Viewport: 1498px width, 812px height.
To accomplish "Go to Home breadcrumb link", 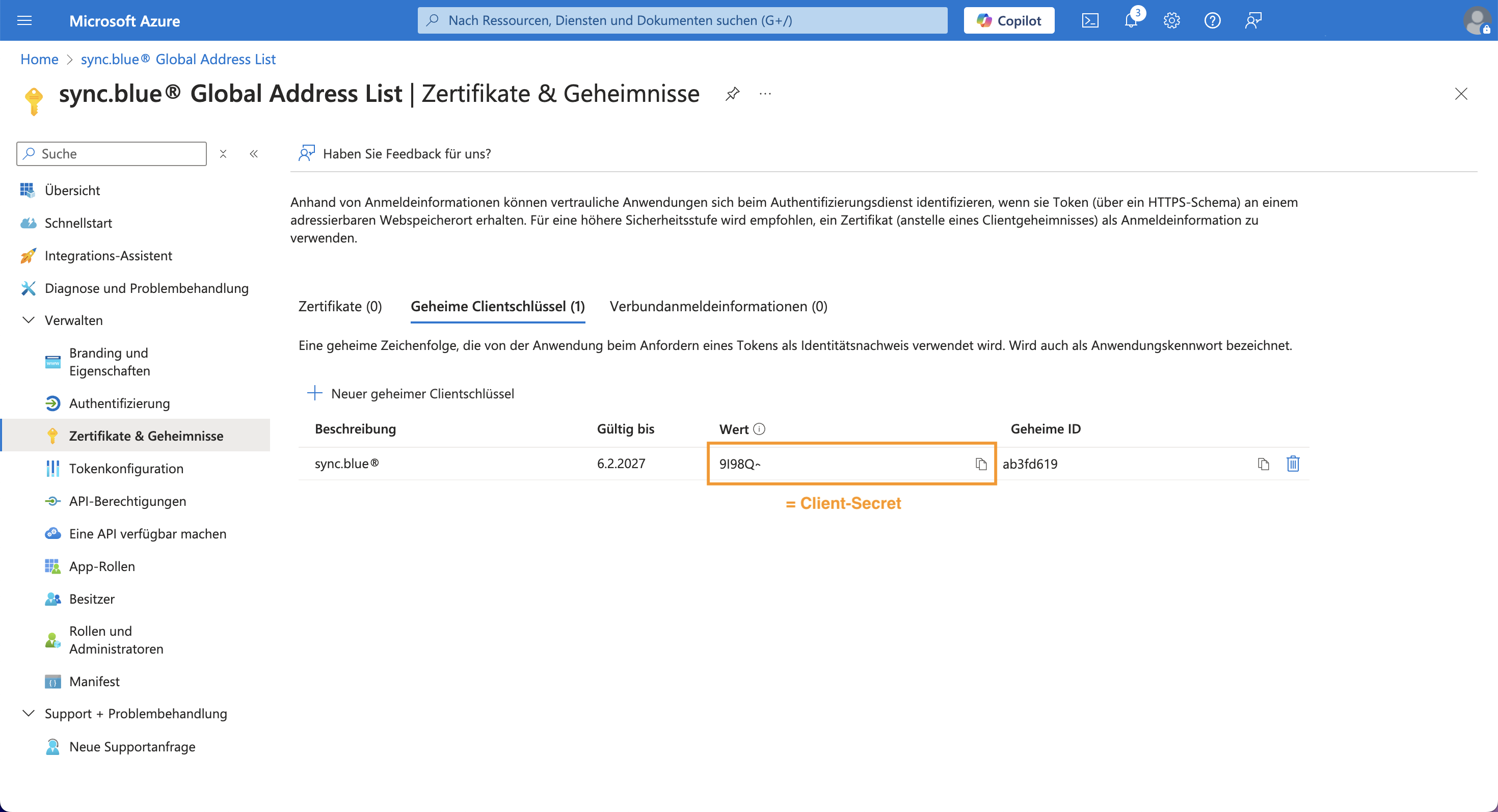I will click(x=40, y=59).
